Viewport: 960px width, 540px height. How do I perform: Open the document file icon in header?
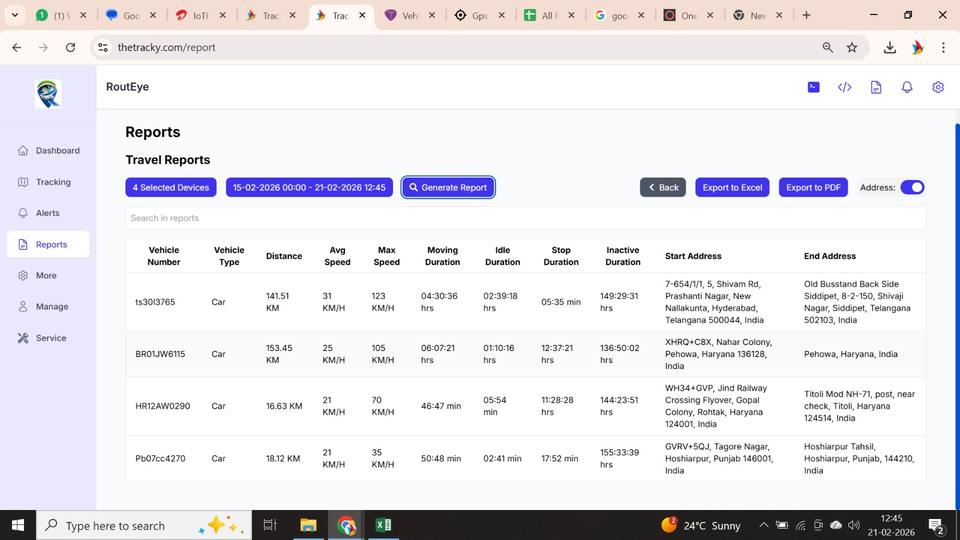click(875, 87)
